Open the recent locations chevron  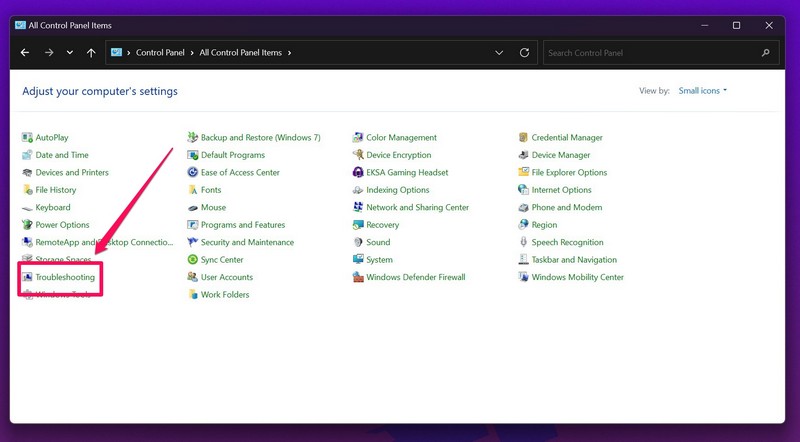click(x=70, y=52)
